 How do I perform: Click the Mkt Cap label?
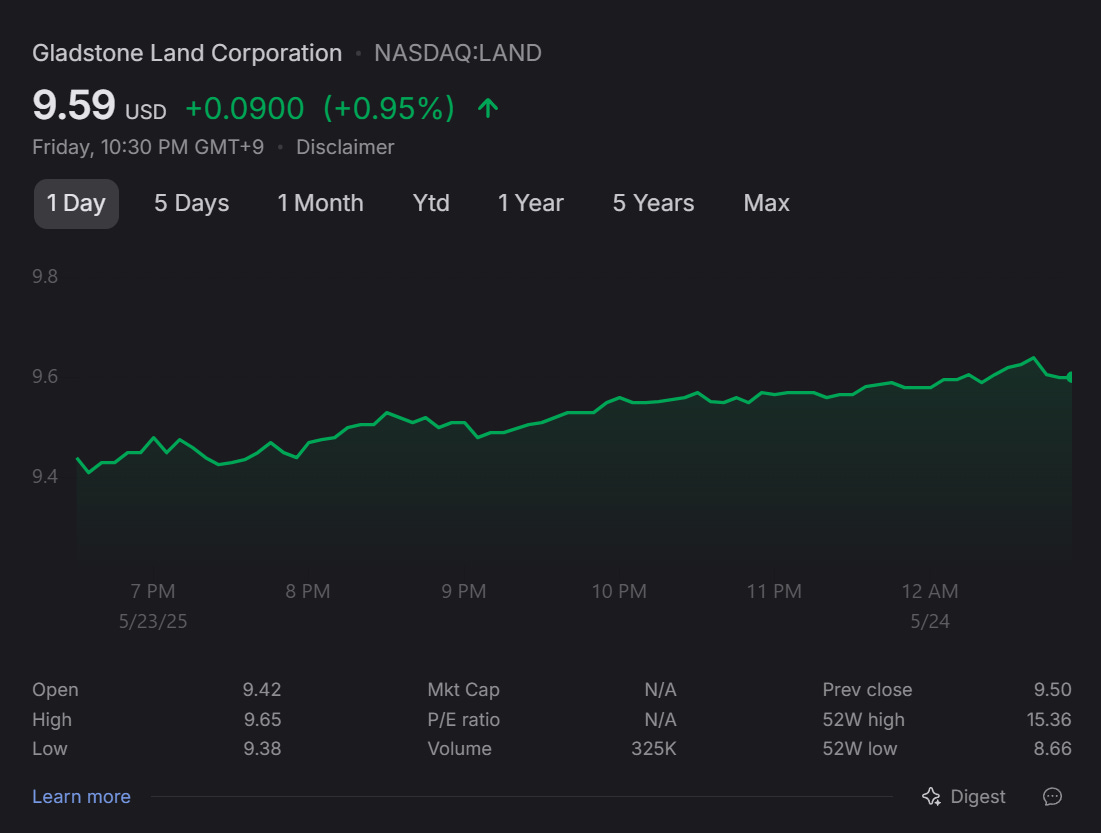pyautogui.click(x=463, y=690)
